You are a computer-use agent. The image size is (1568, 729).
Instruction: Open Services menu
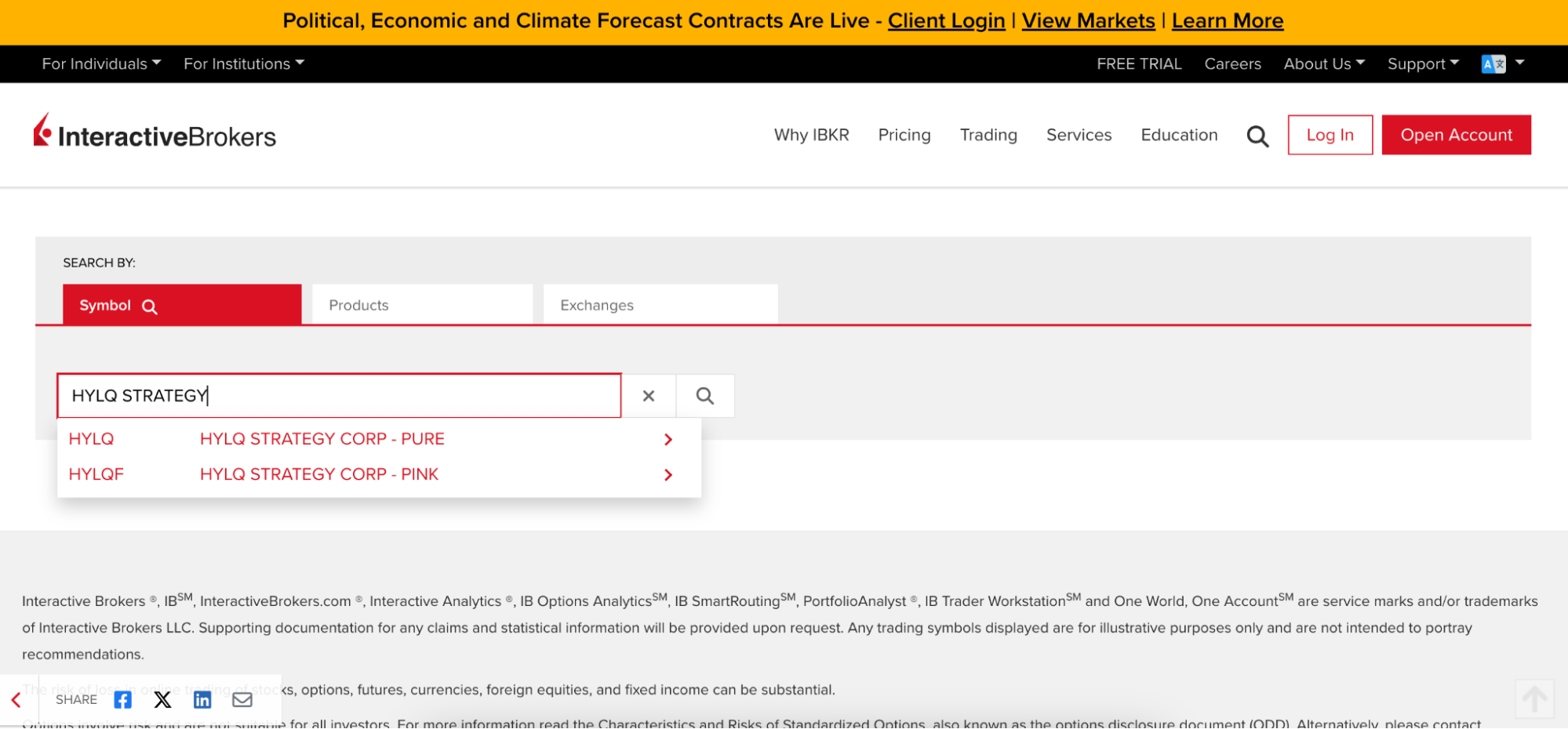[1079, 135]
